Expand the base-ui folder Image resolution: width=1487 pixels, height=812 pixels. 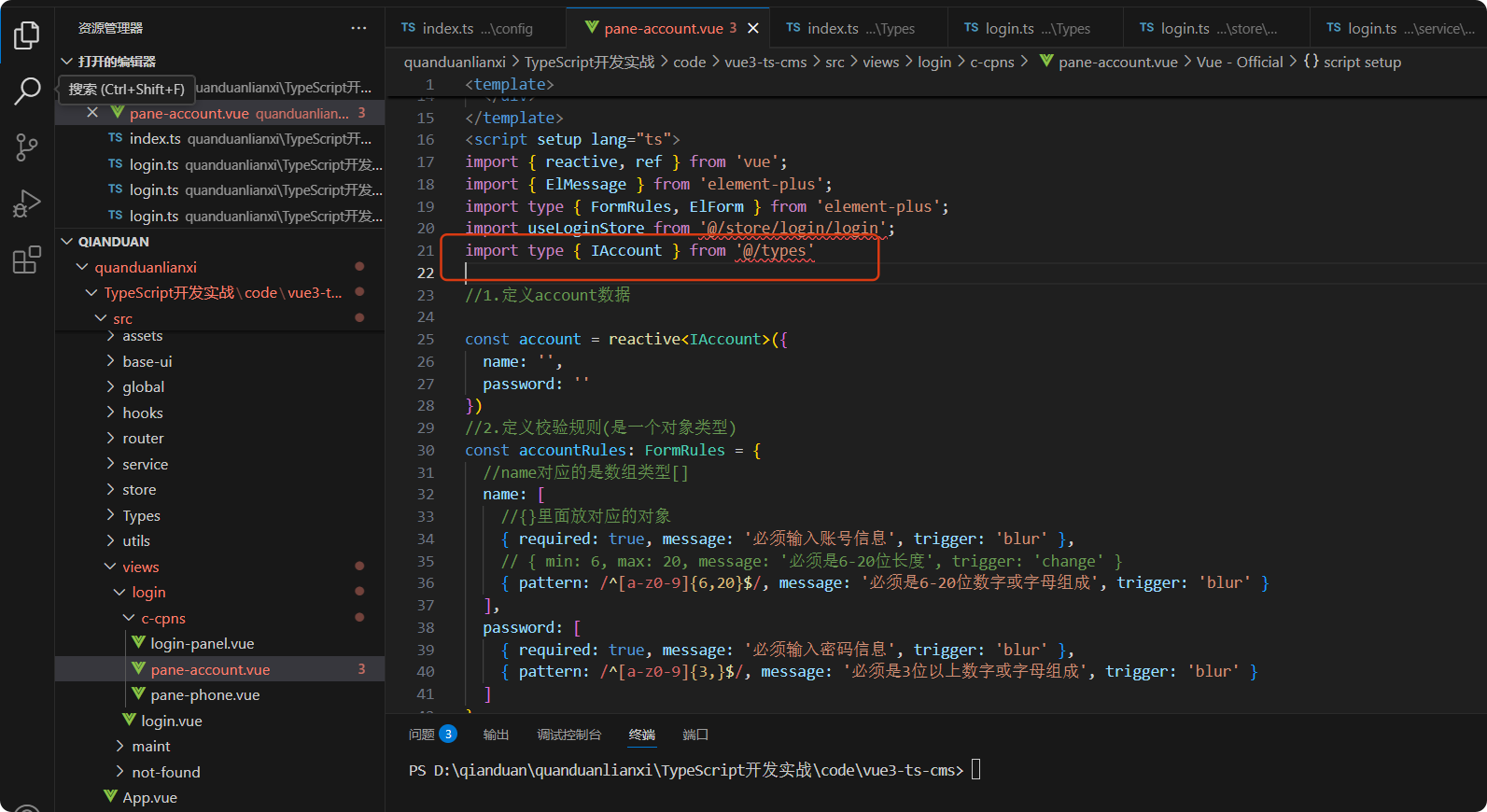coord(110,361)
